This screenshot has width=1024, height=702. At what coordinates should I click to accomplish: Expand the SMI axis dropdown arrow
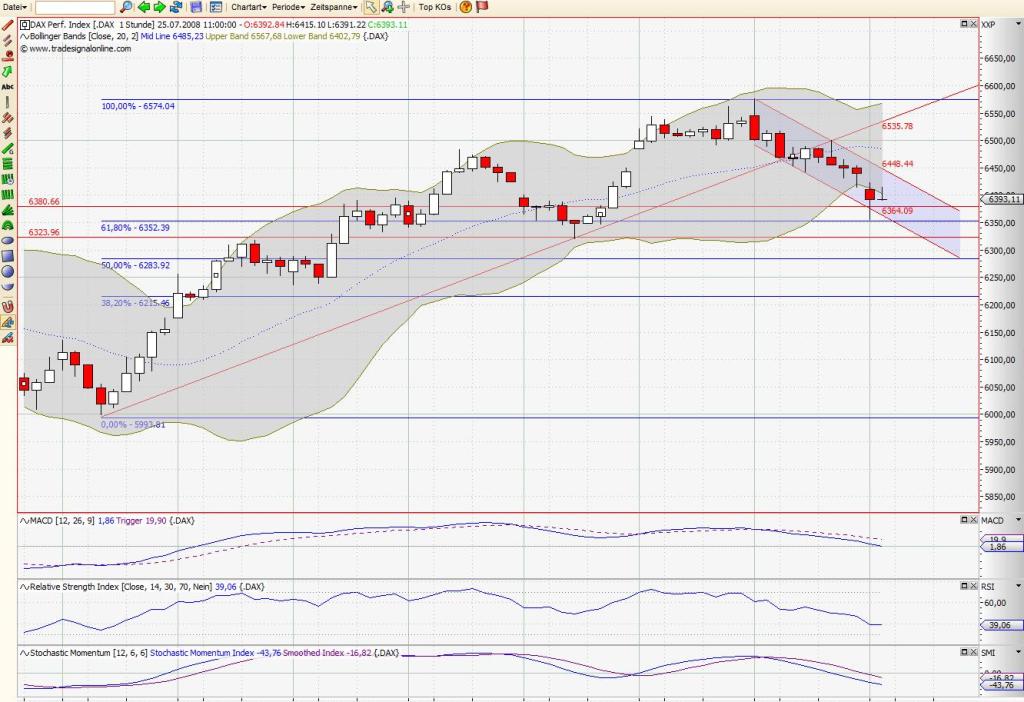coord(1017,652)
